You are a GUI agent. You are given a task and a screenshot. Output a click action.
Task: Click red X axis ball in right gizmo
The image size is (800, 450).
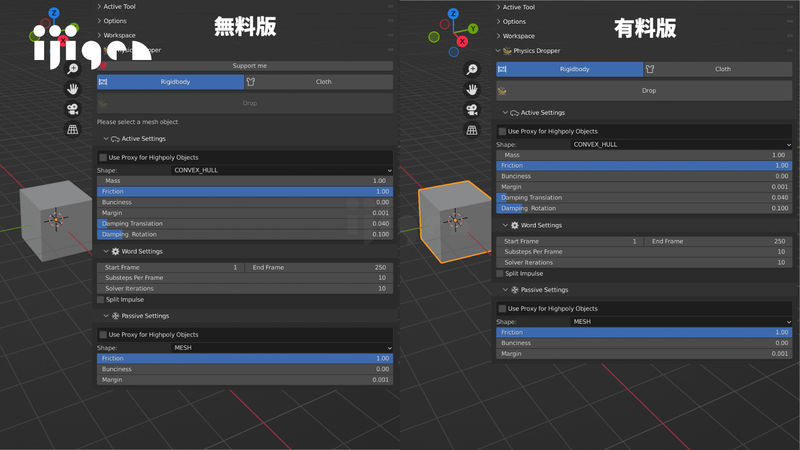462,41
